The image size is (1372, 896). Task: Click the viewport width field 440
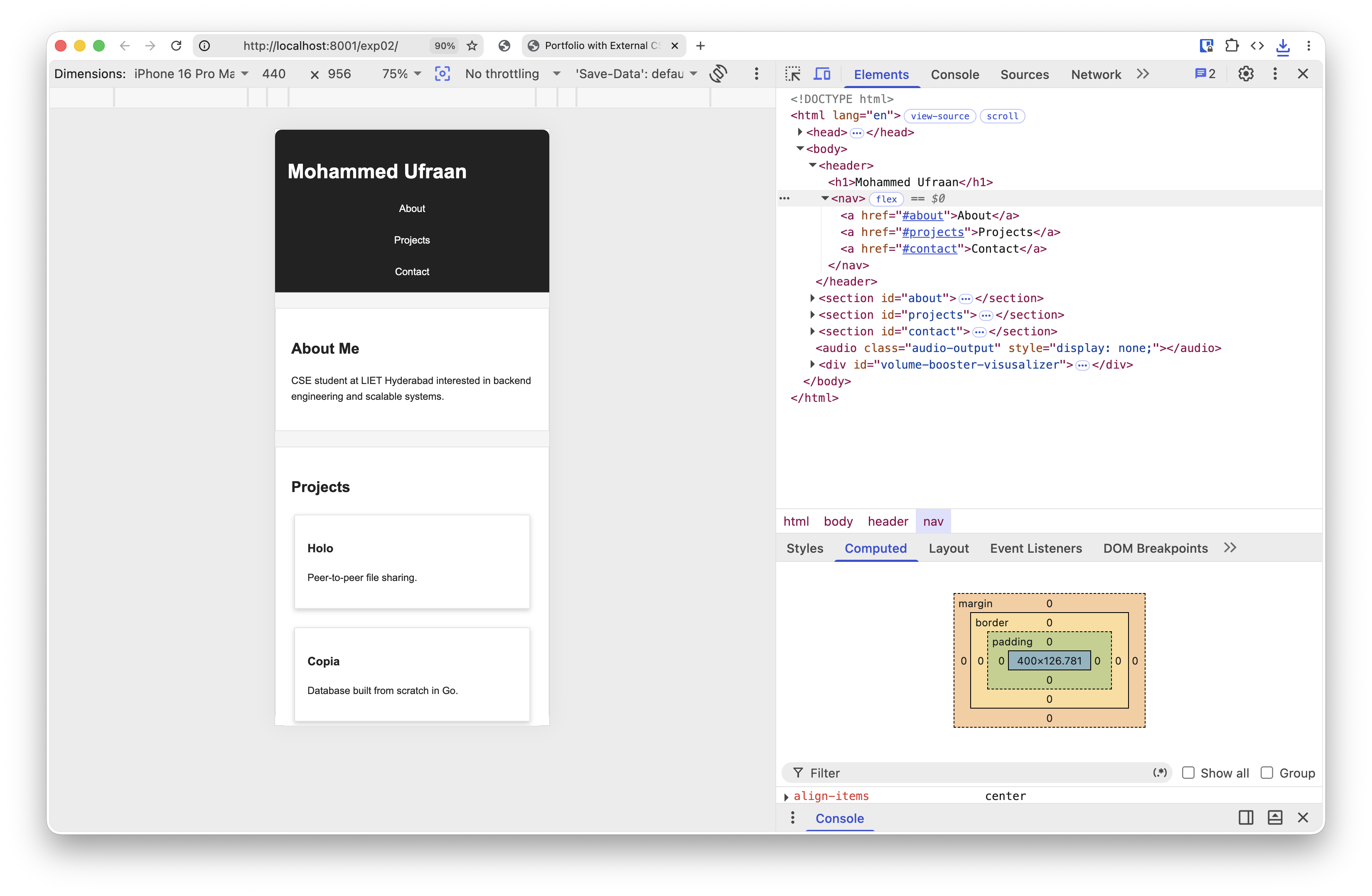point(274,74)
